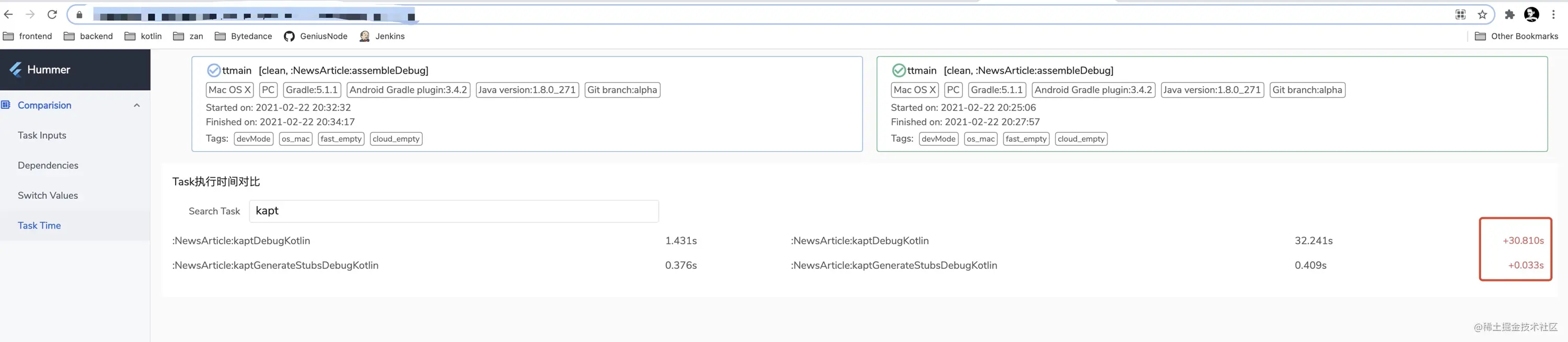Click the lock icon in address bar
The image size is (1568, 342).
point(79,15)
